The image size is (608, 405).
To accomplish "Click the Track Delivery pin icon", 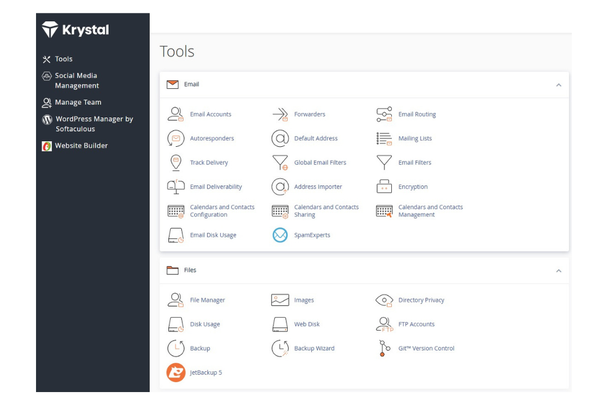I will 176,163.
